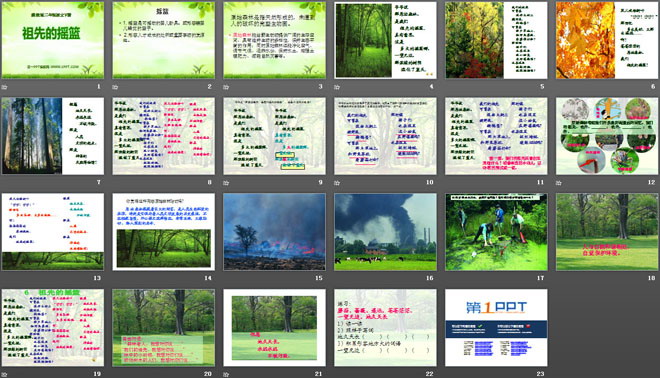Click the transition star icon under slide 9
The height and width of the screenshot is (378, 660).
226,183
